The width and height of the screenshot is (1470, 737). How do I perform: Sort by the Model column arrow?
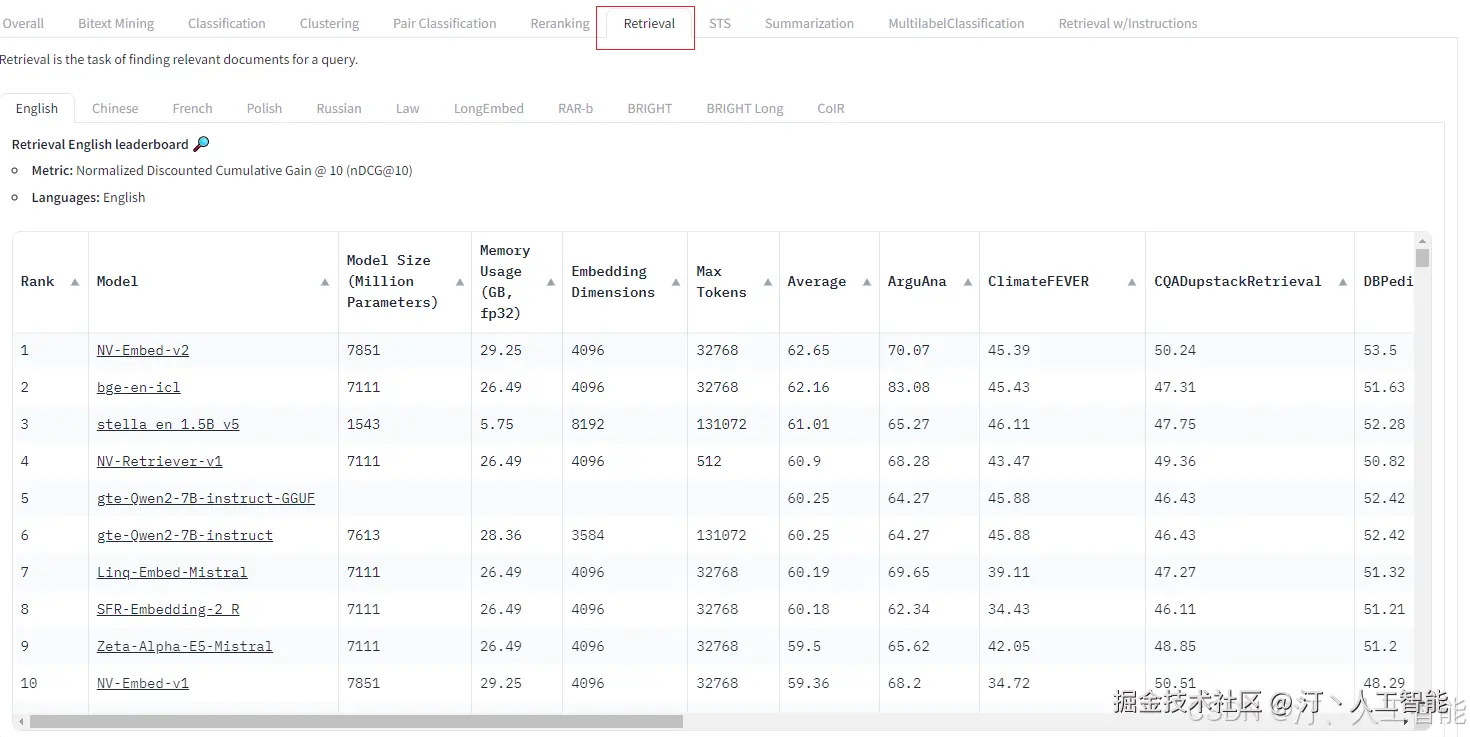[x=325, y=282]
